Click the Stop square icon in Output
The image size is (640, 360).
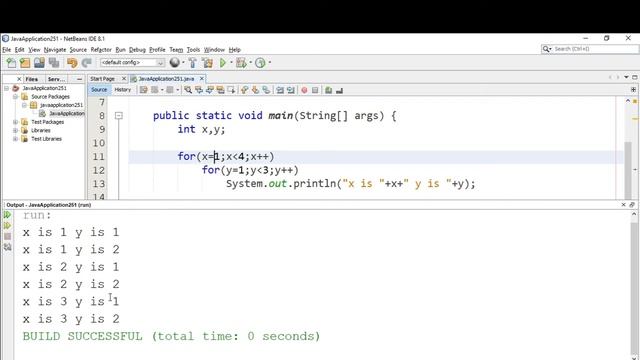click(7, 236)
